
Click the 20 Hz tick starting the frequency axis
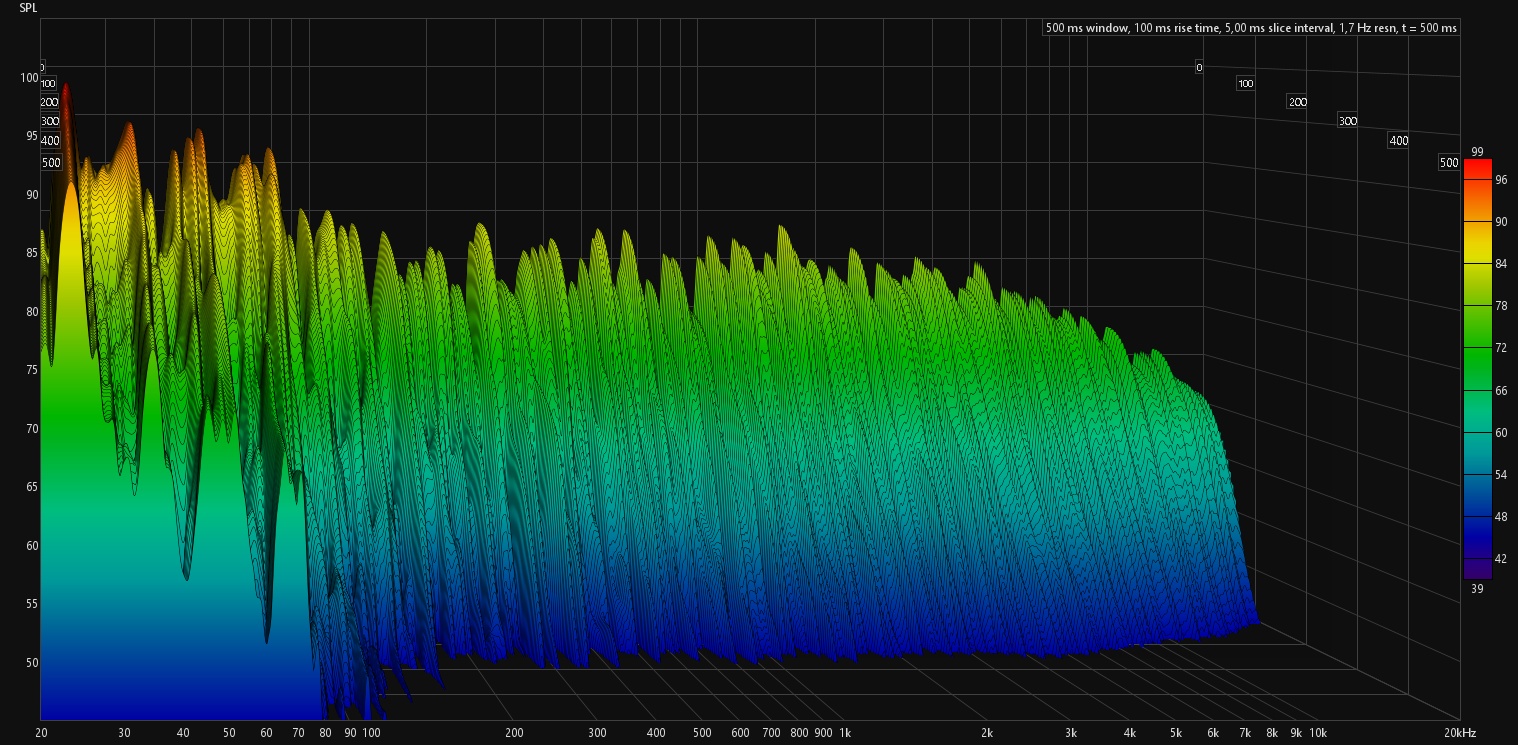coord(41,733)
